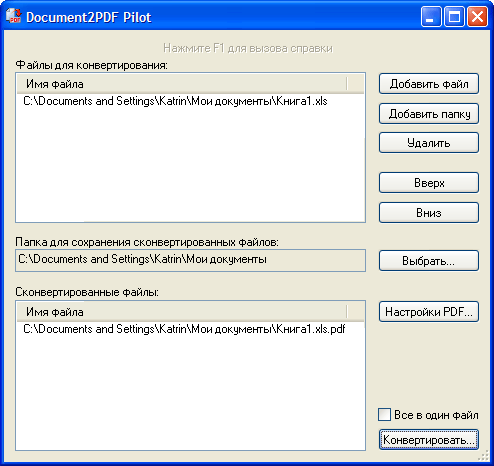Start conversion with Конвертировать... button

[x=429, y=440]
